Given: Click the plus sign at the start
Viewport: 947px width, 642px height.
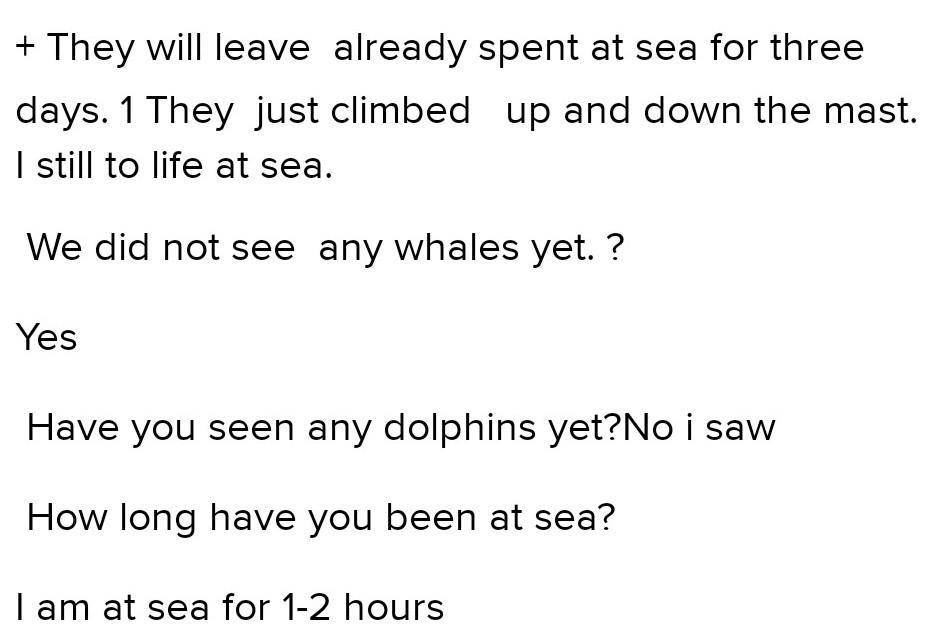Looking at the screenshot, I should [26, 48].
